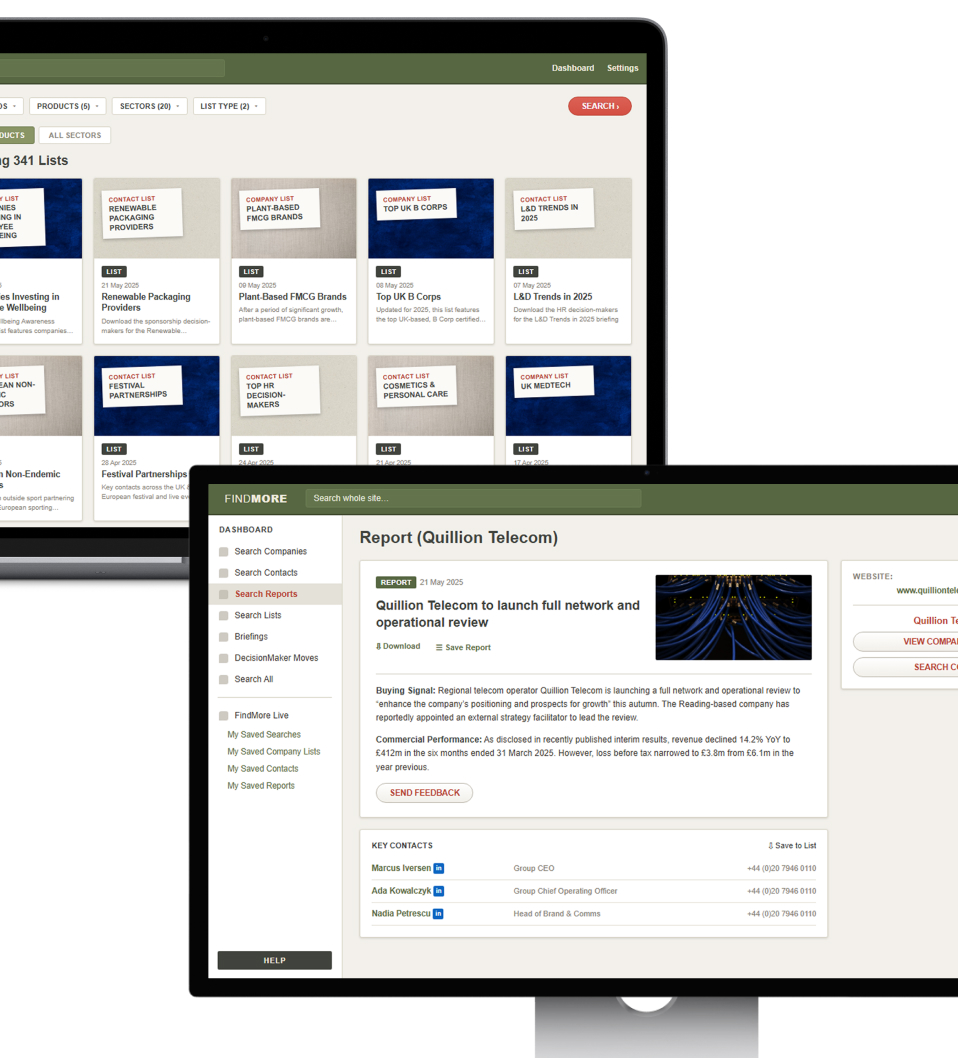The height and width of the screenshot is (1058, 958).
Task: Click Save Report link
Action: tap(463, 647)
